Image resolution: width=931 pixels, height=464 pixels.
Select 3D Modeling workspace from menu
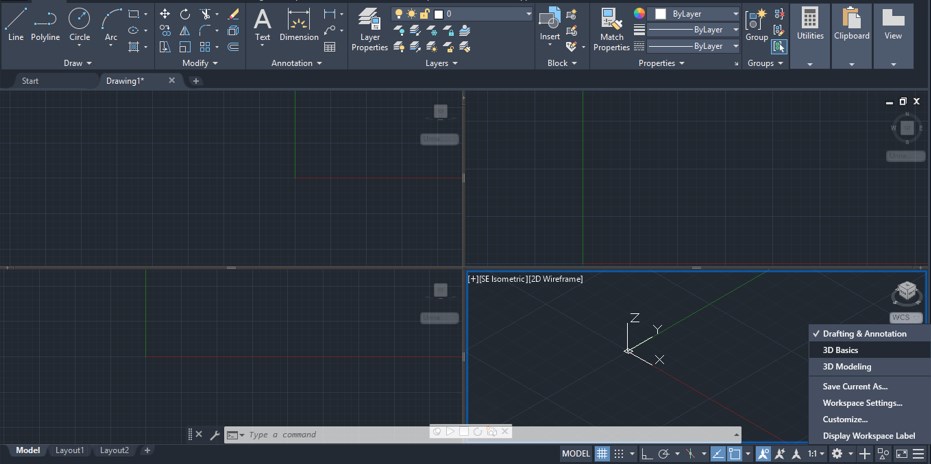(x=847, y=367)
